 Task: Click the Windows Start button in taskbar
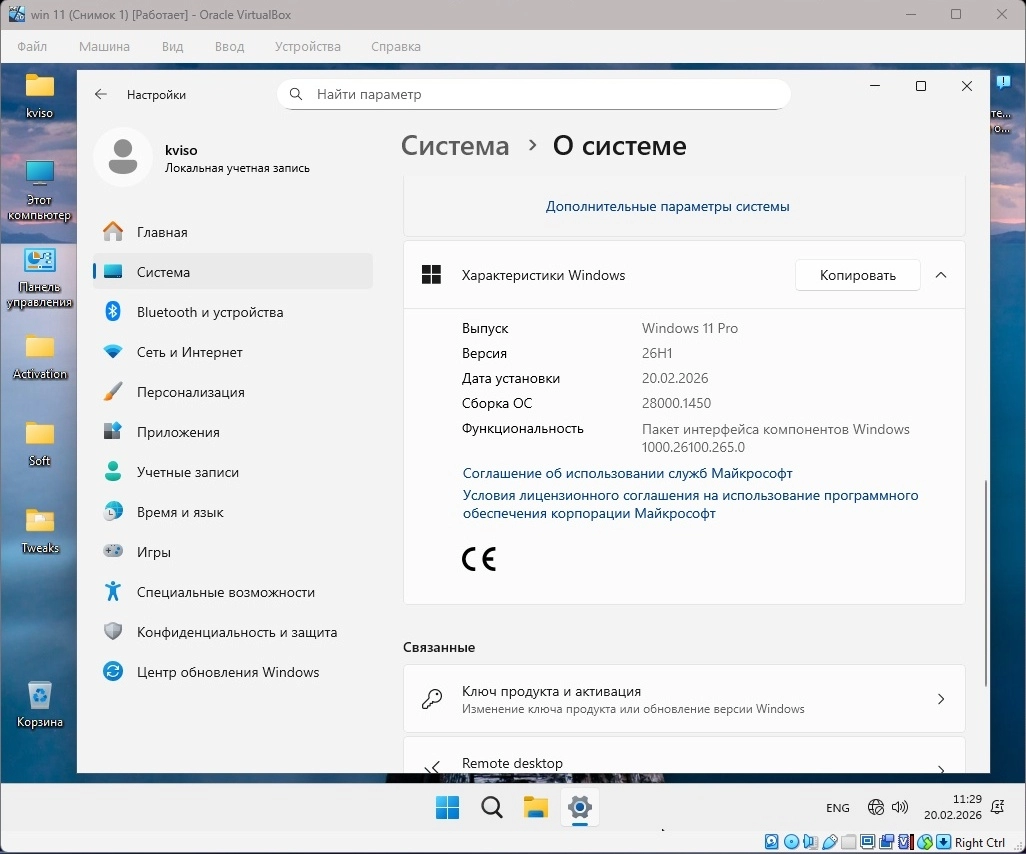(447, 808)
